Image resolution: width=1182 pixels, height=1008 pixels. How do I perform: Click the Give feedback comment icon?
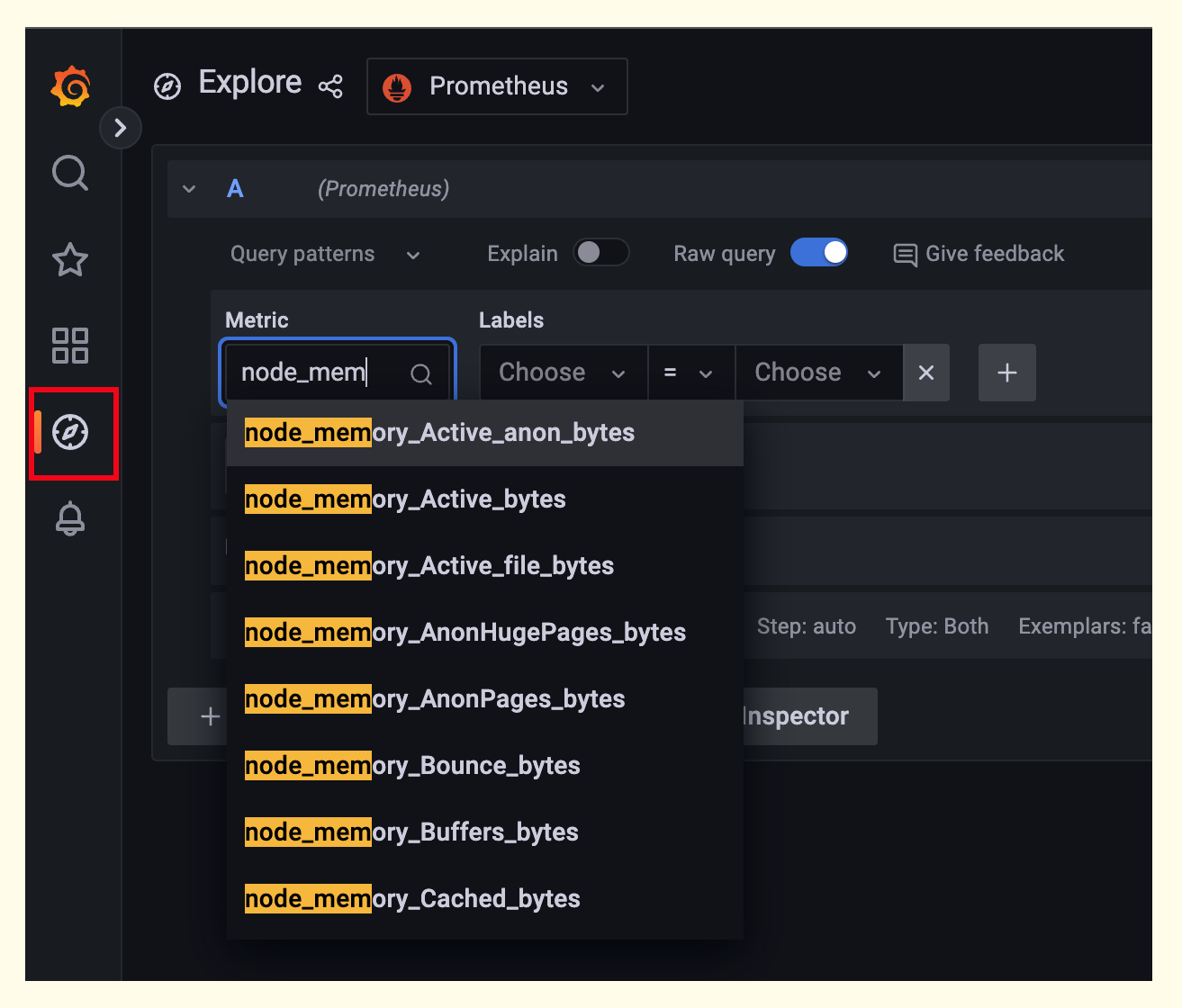905,255
